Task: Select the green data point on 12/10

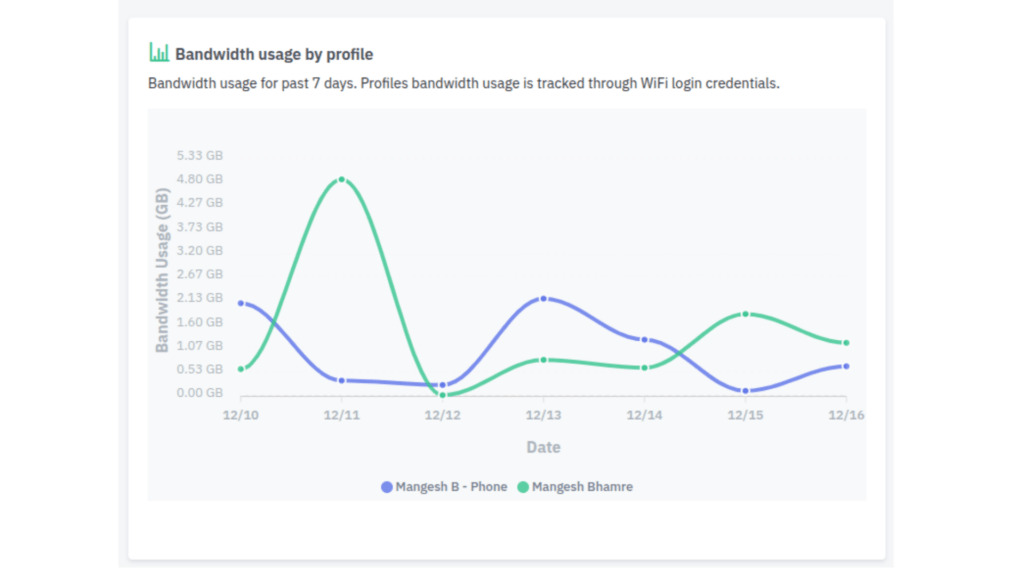Action: click(x=241, y=369)
